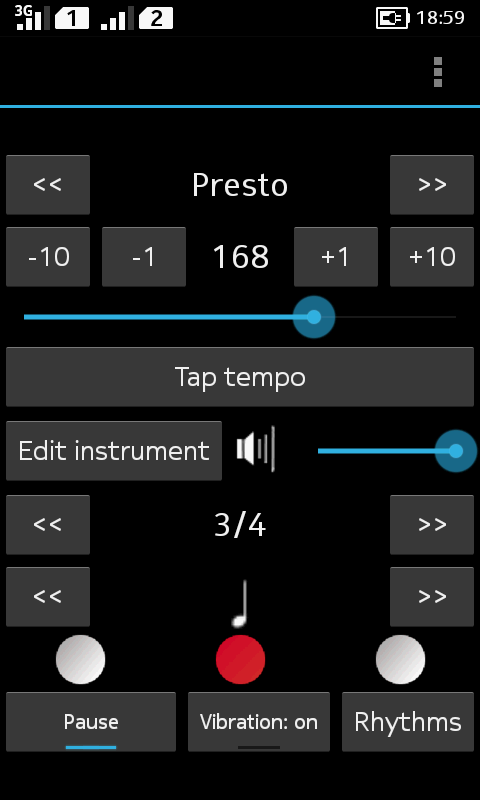The height and width of the screenshot is (800, 480).
Task: Select the previous time signature before 3/4
Action: pos(48,524)
